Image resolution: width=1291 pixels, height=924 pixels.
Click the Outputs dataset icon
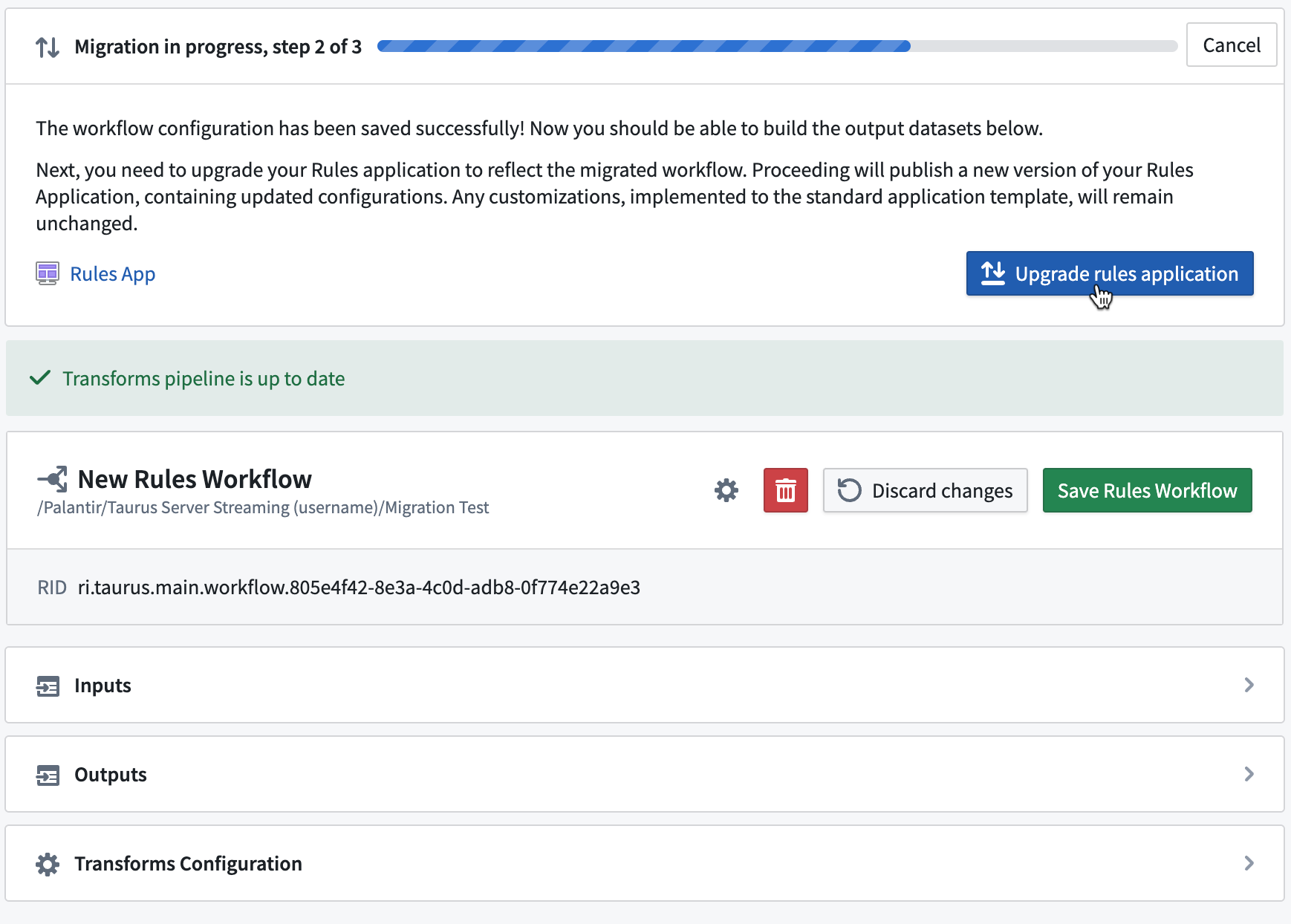coord(48,775)
